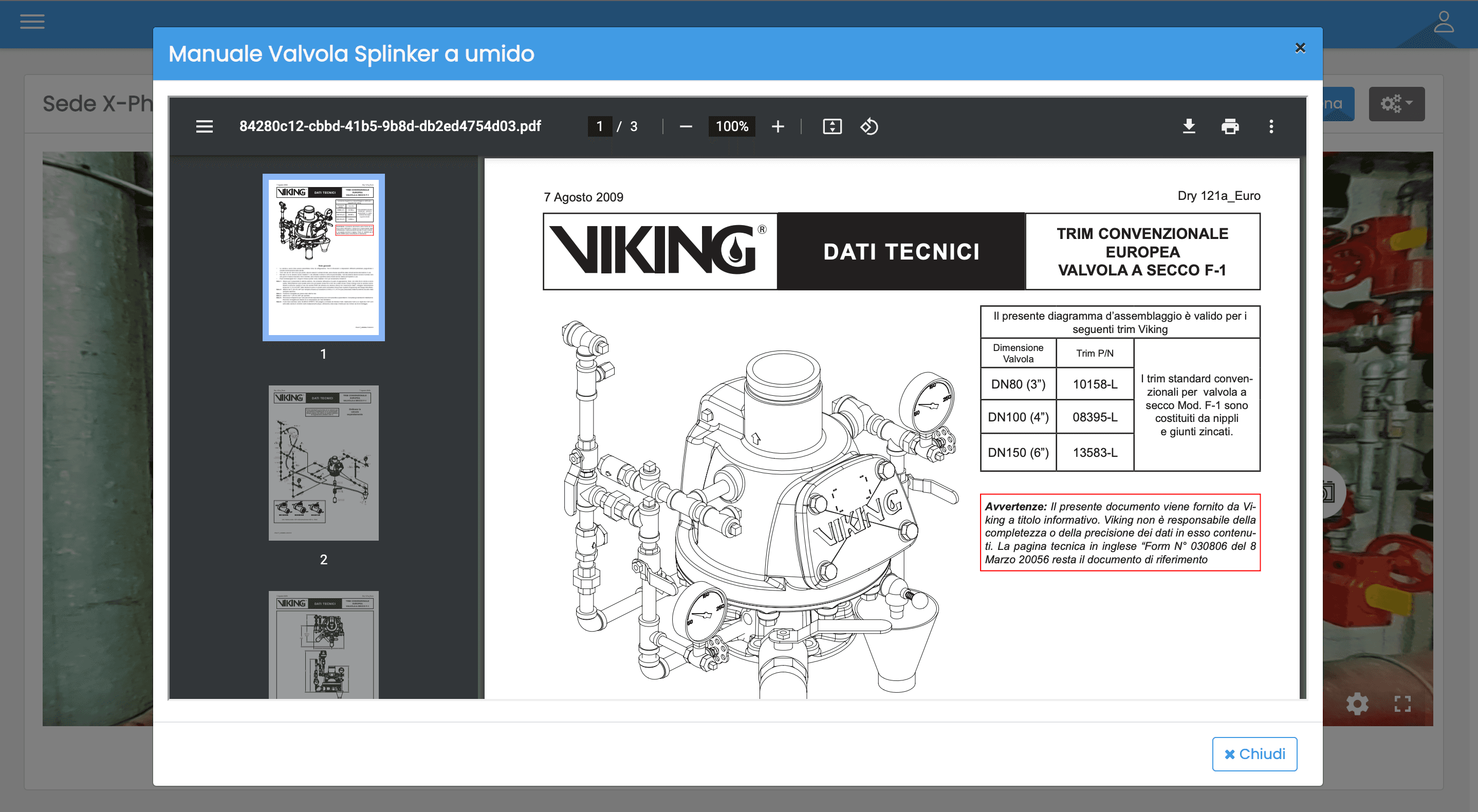Open the gears settings dropdown
1478x812 pixels.
coord(1396,104)
